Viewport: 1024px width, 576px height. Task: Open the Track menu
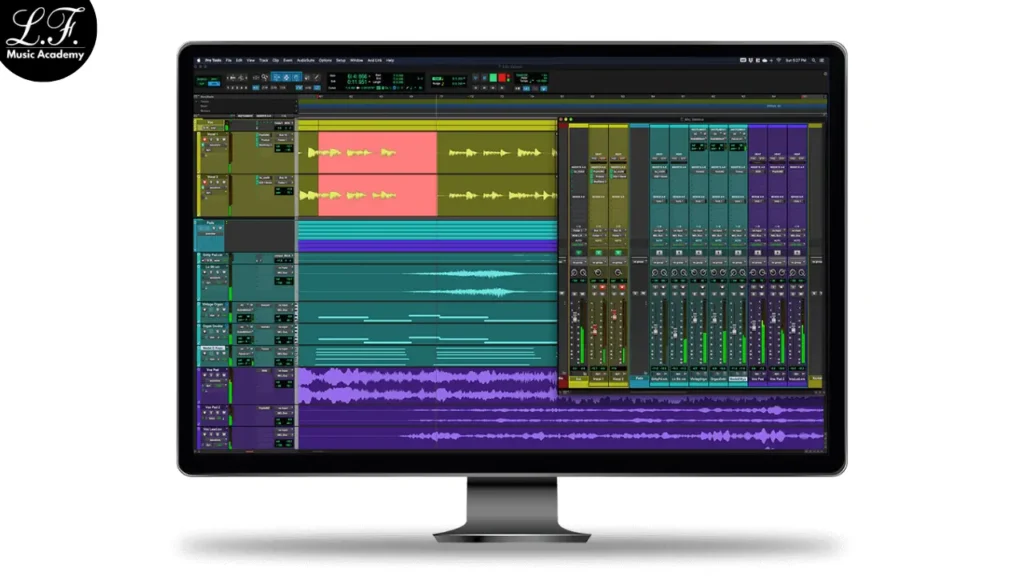(x=264, y=61)
